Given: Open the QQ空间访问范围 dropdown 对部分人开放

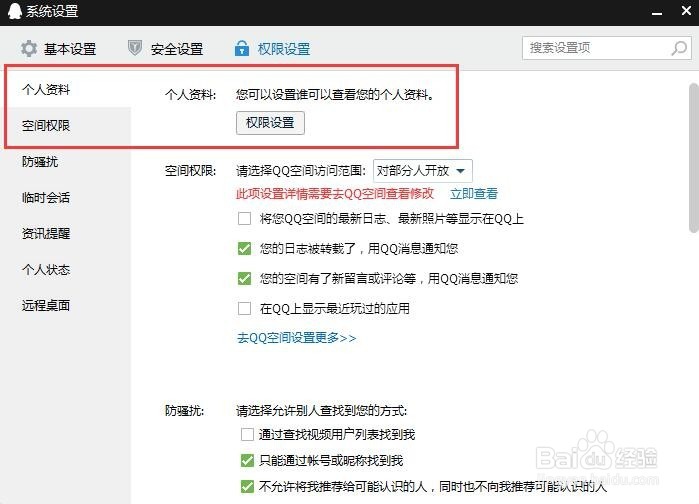Looking at the screenshot, I should tap(423, 171).
